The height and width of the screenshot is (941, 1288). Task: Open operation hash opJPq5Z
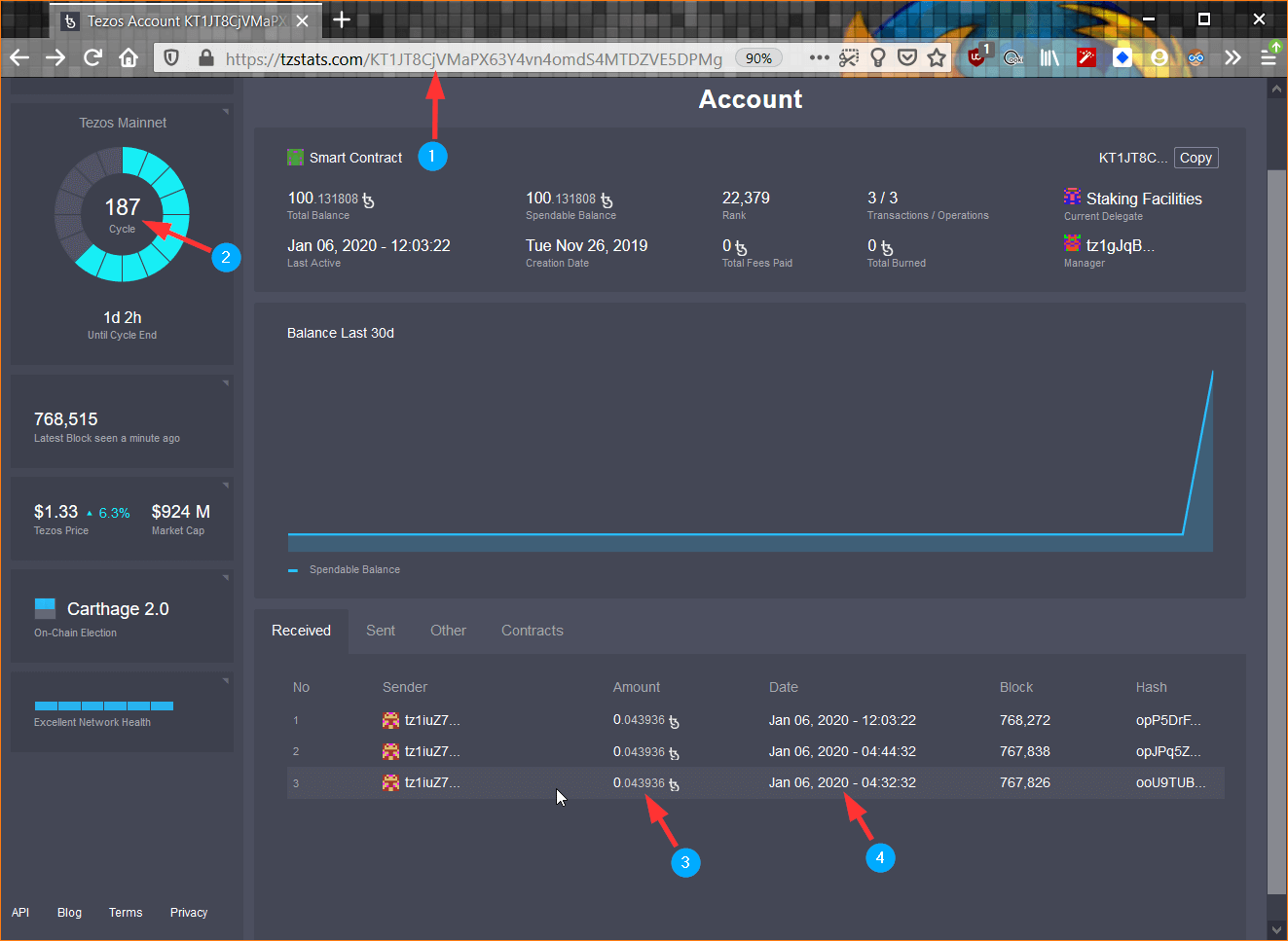[x=1168, y=751]
